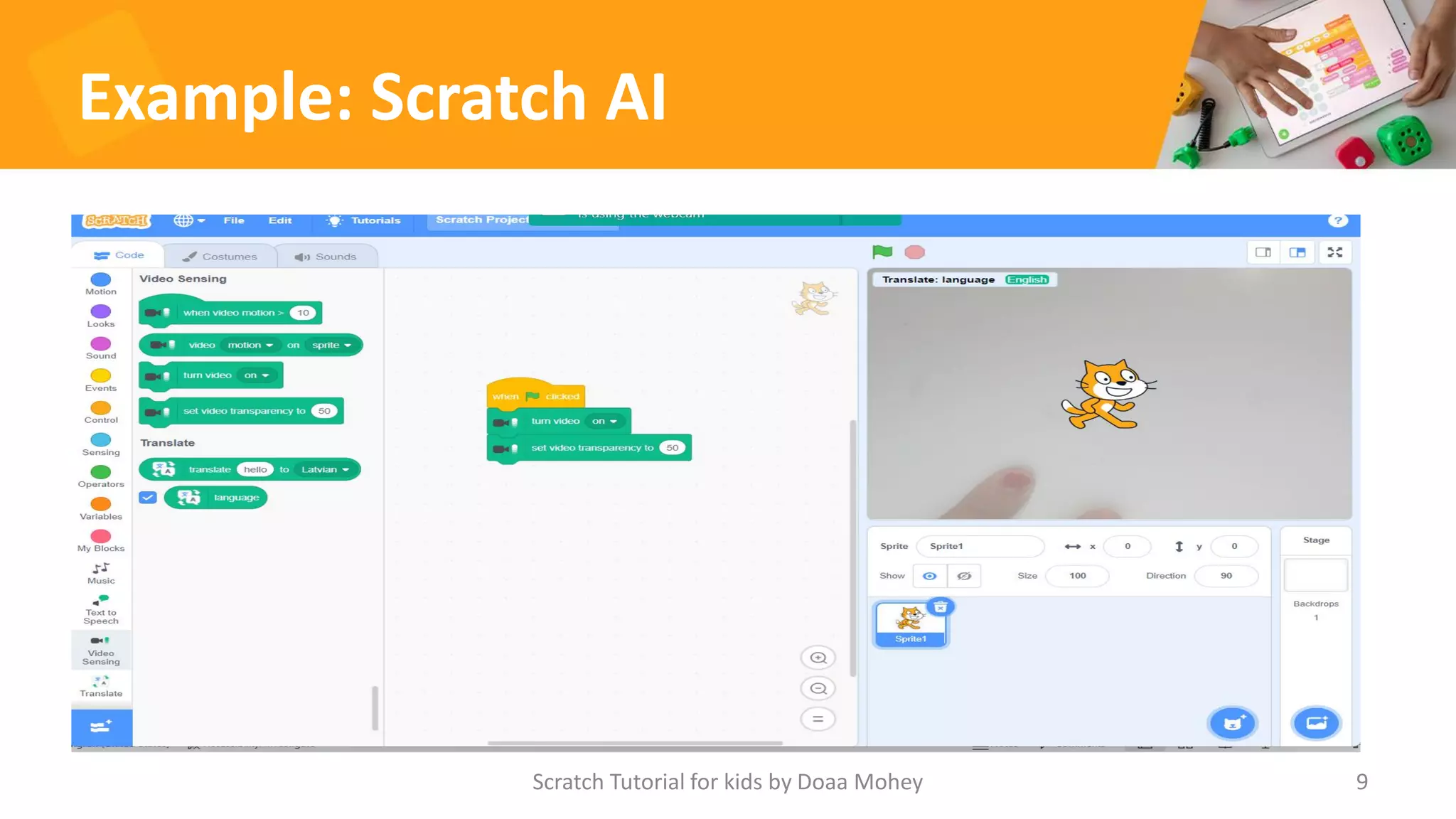
Task: Click the Scratch logo
Action: [x=117, y=221]
